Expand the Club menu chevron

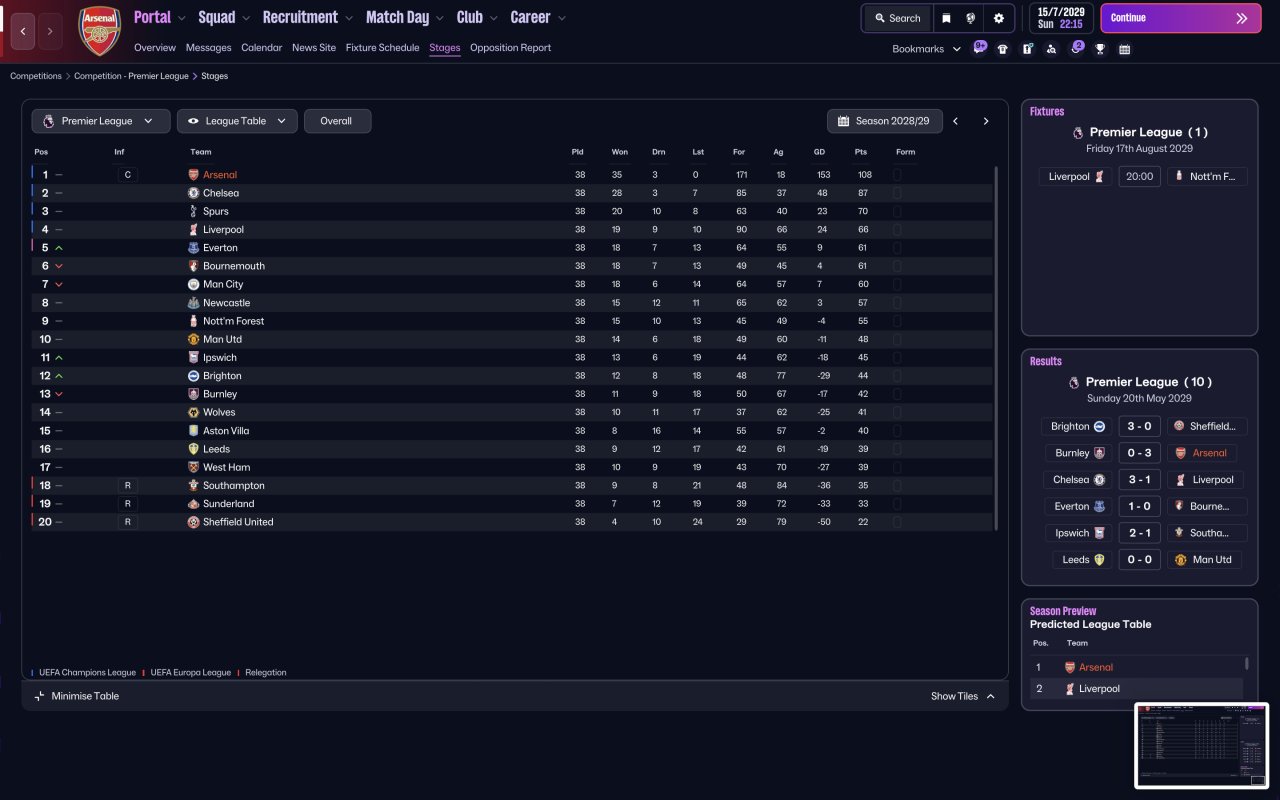click(x=493, y=18)
